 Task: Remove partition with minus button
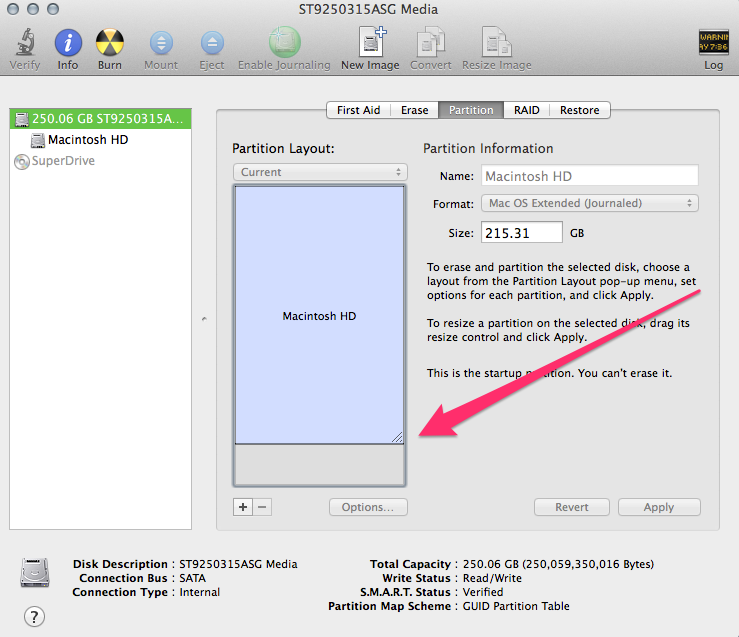(x=262, y=507)
